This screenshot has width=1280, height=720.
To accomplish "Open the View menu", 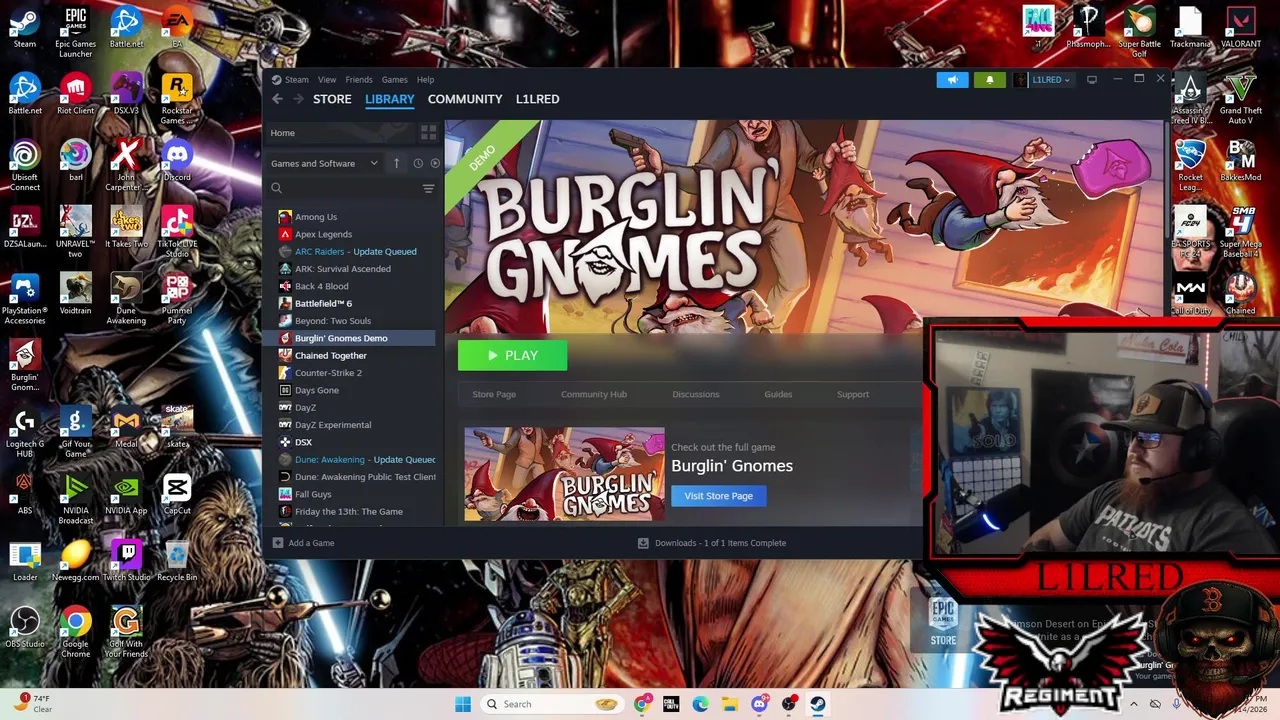I will (327, 80).
